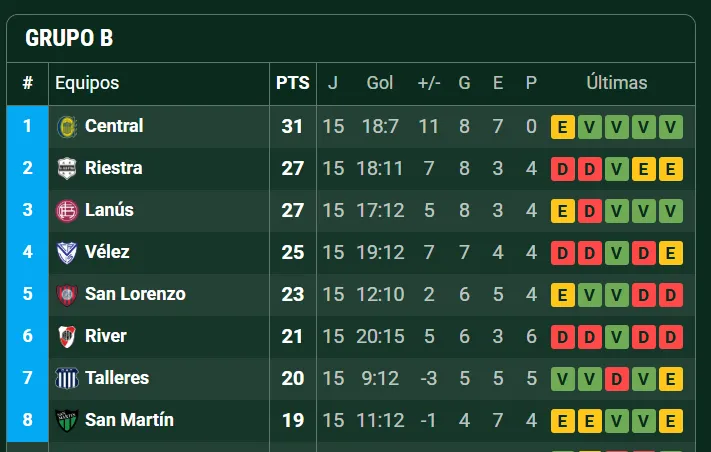
Task: Click the Últimas column header
Action: click(617, 83)
